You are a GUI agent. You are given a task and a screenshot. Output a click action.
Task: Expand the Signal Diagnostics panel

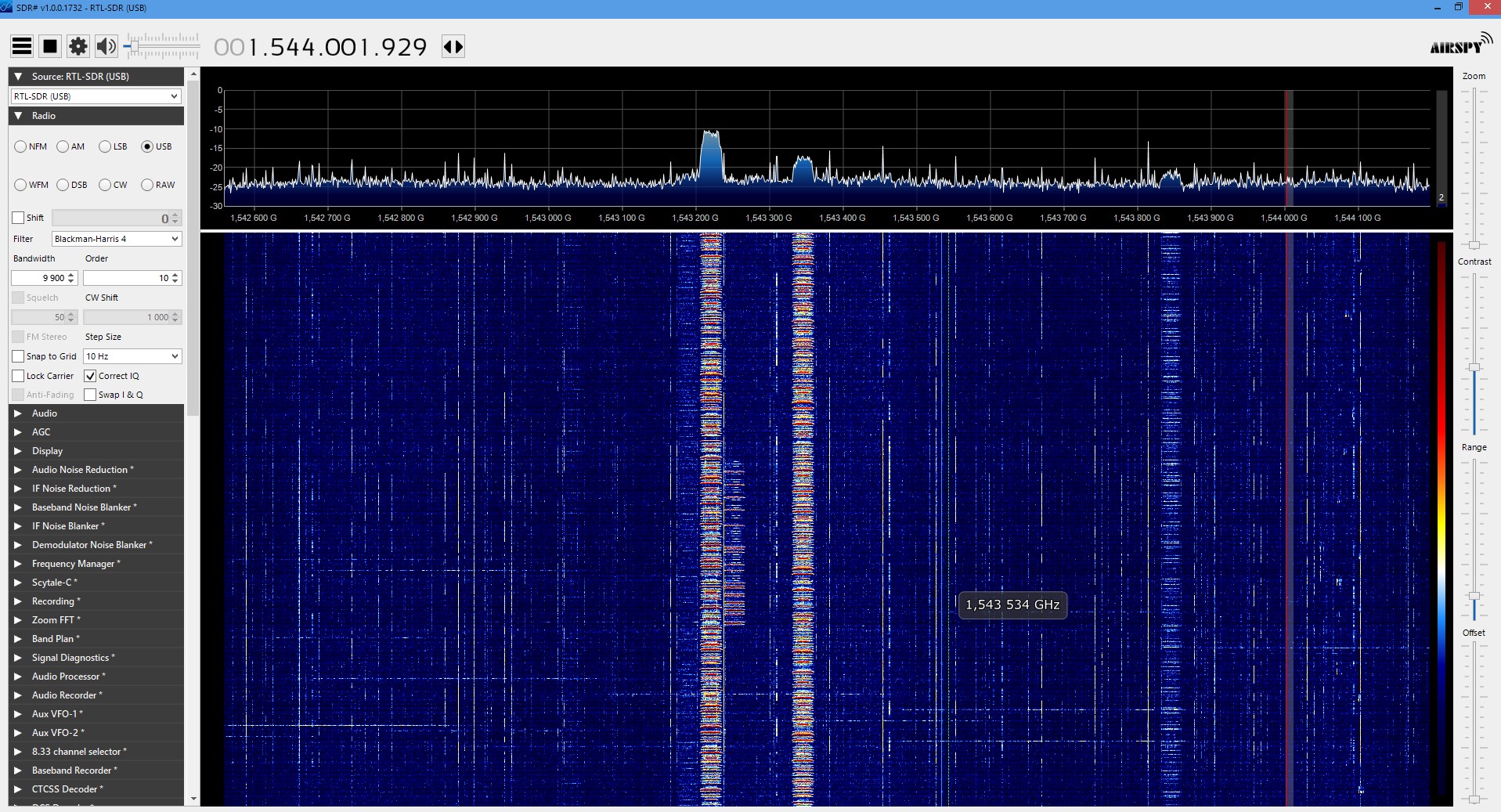pos(96,658)
